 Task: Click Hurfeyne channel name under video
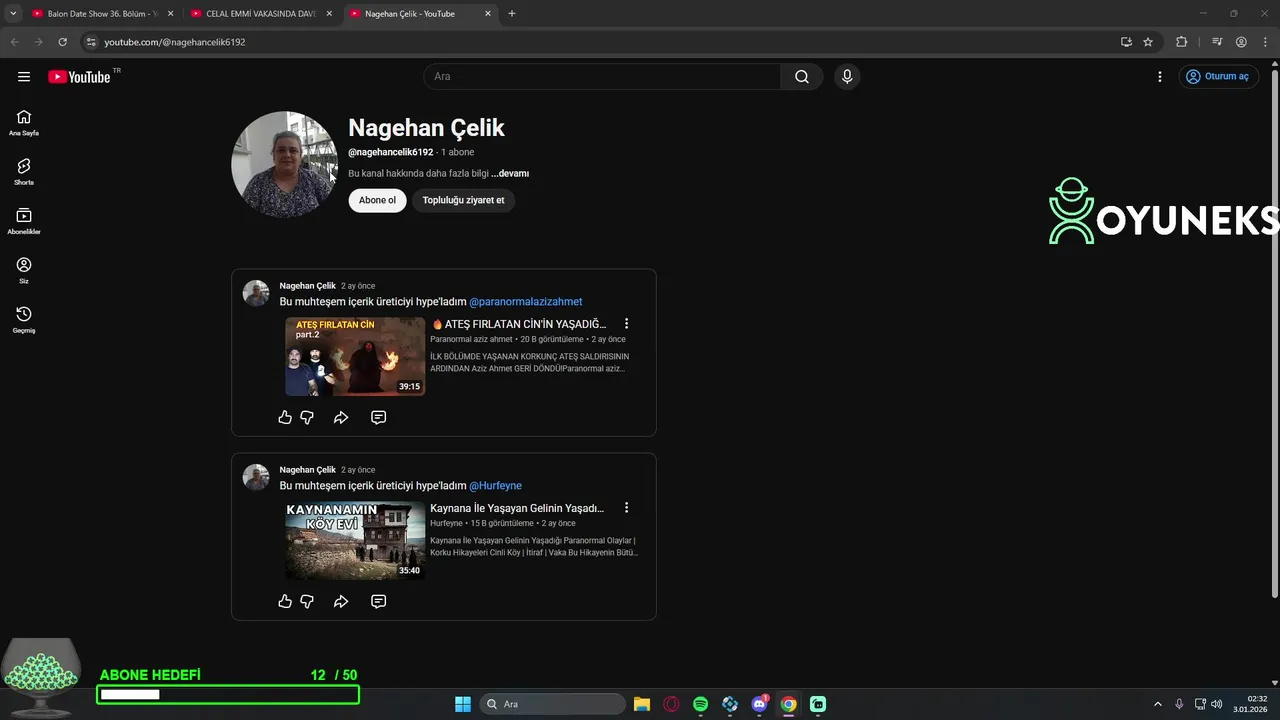tap(446, 523)
